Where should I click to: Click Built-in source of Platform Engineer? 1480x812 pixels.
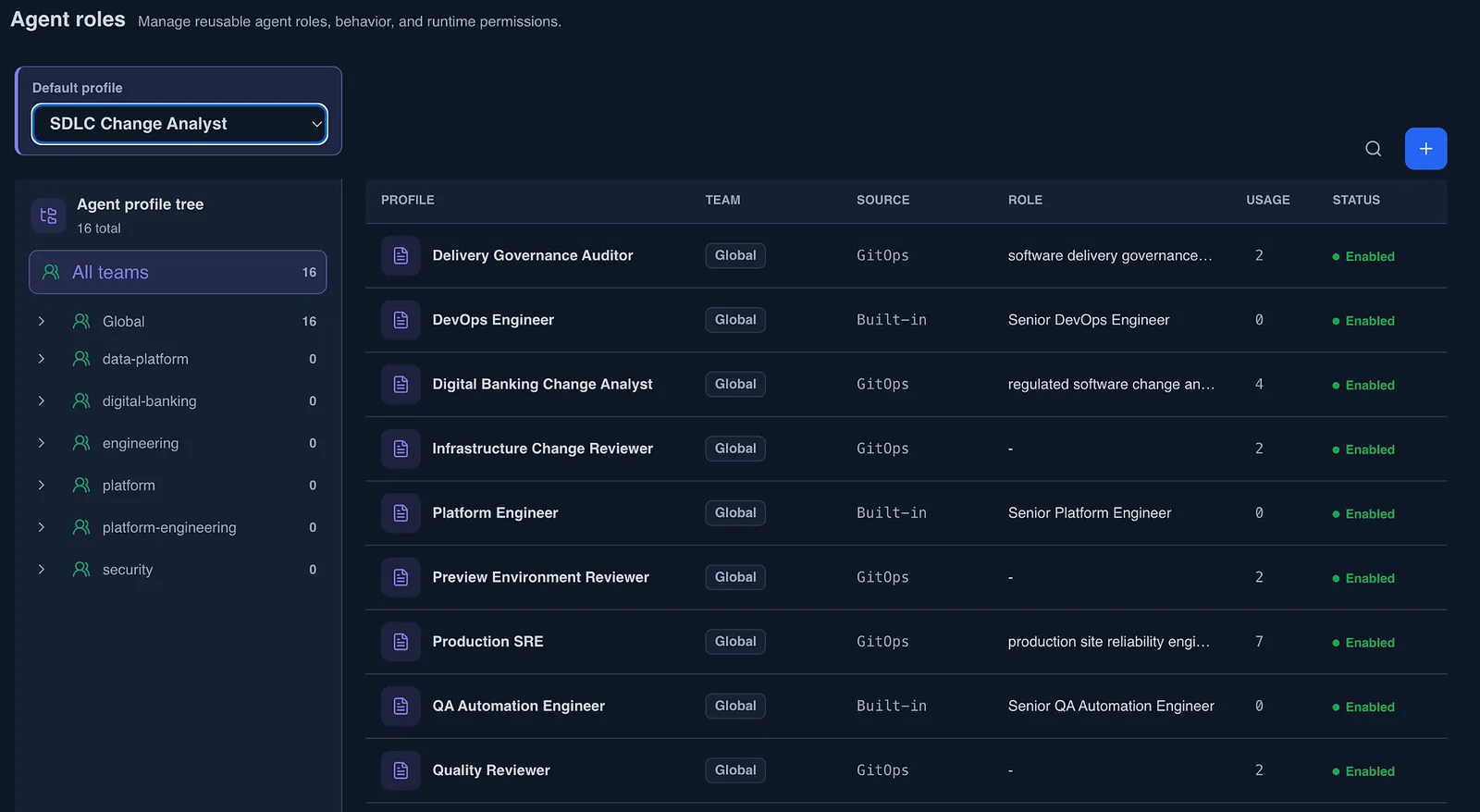892,512
